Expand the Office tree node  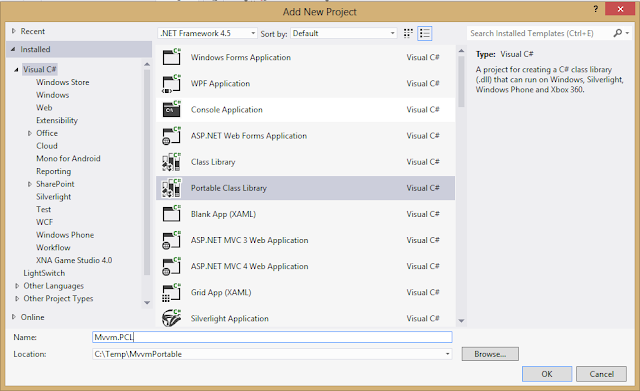[x=30, y=133]
